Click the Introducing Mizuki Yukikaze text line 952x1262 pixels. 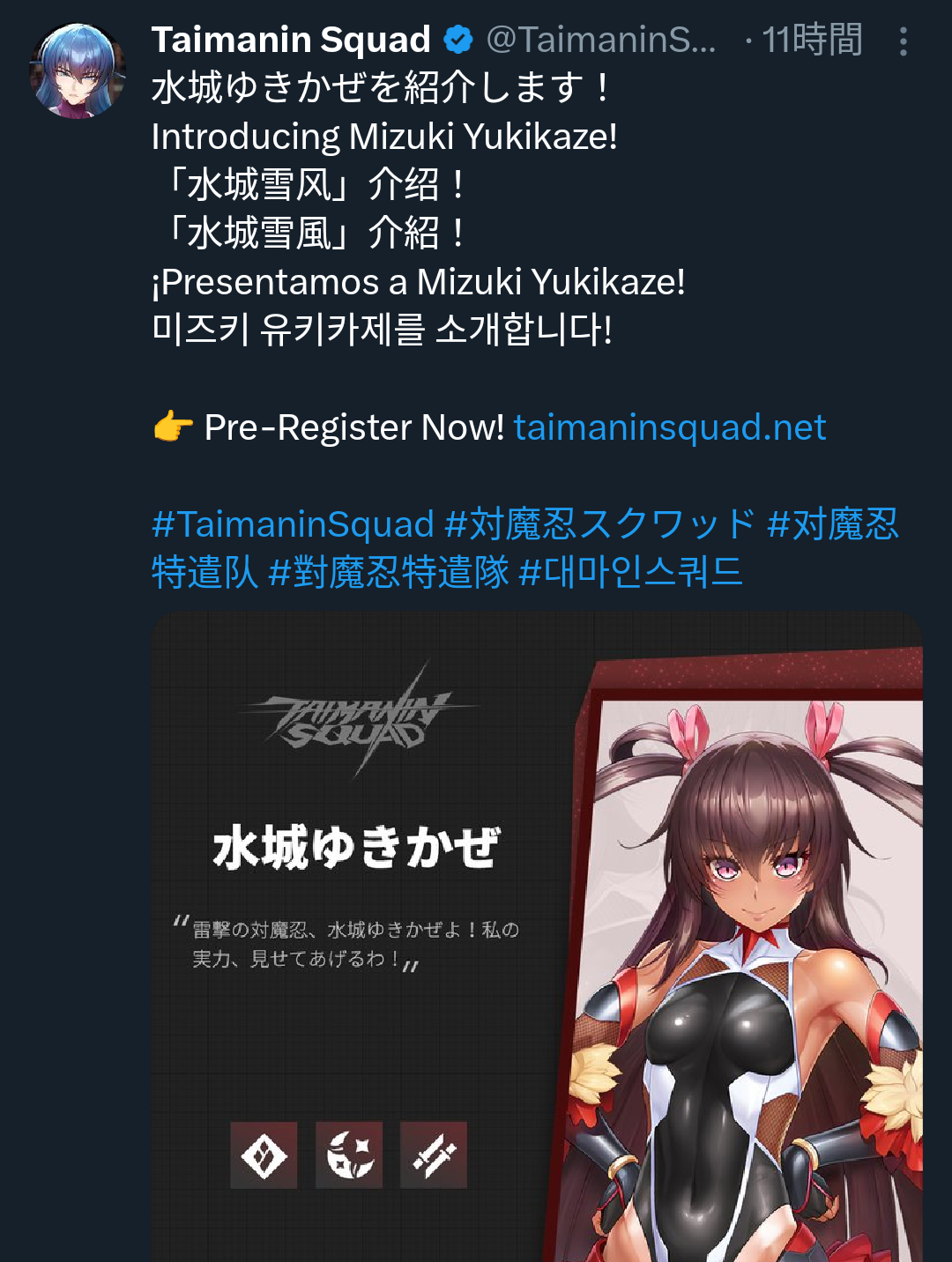(x=384, y=137)
